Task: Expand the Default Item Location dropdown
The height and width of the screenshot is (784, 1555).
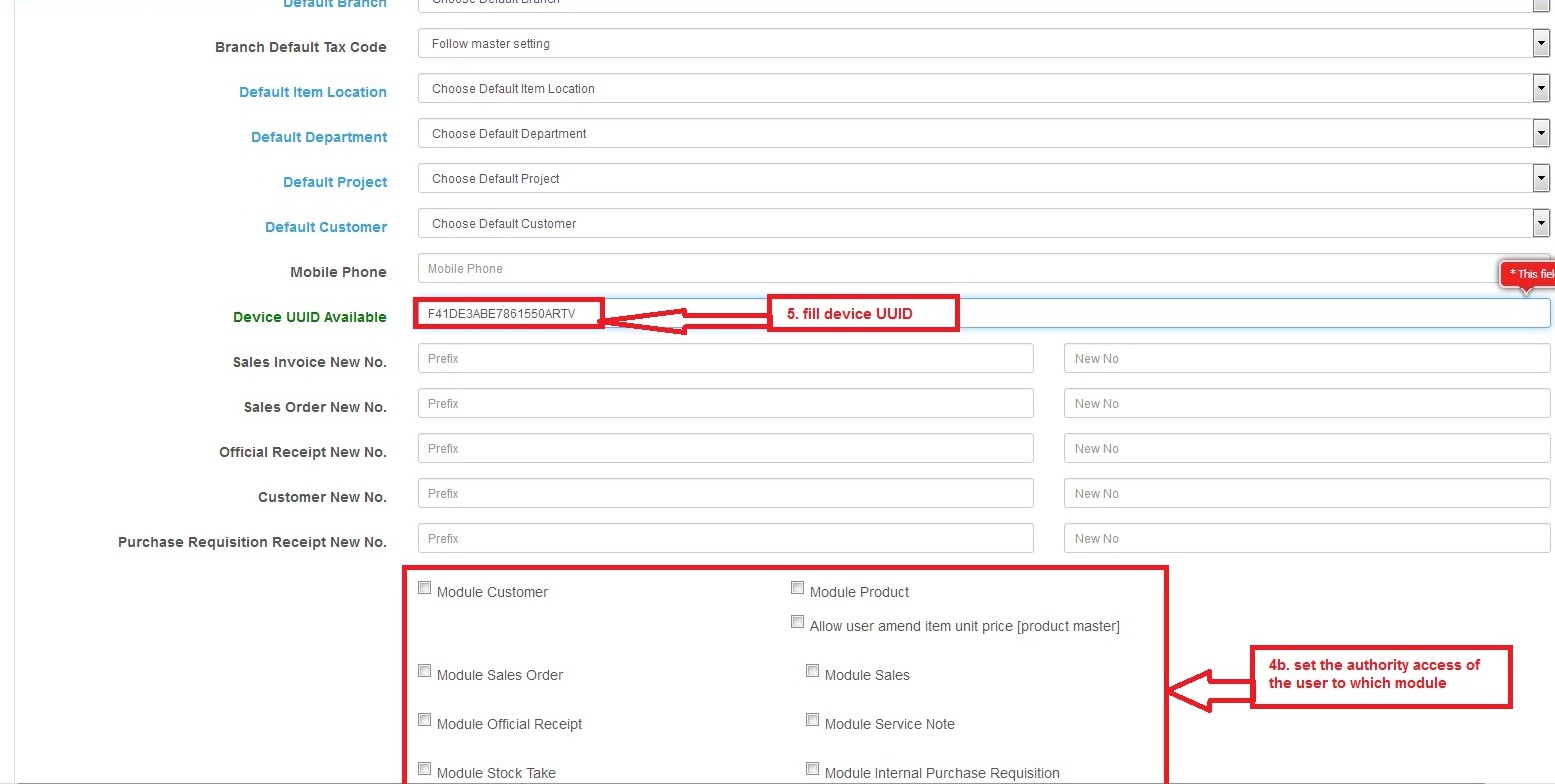Action: pos(983,89)
